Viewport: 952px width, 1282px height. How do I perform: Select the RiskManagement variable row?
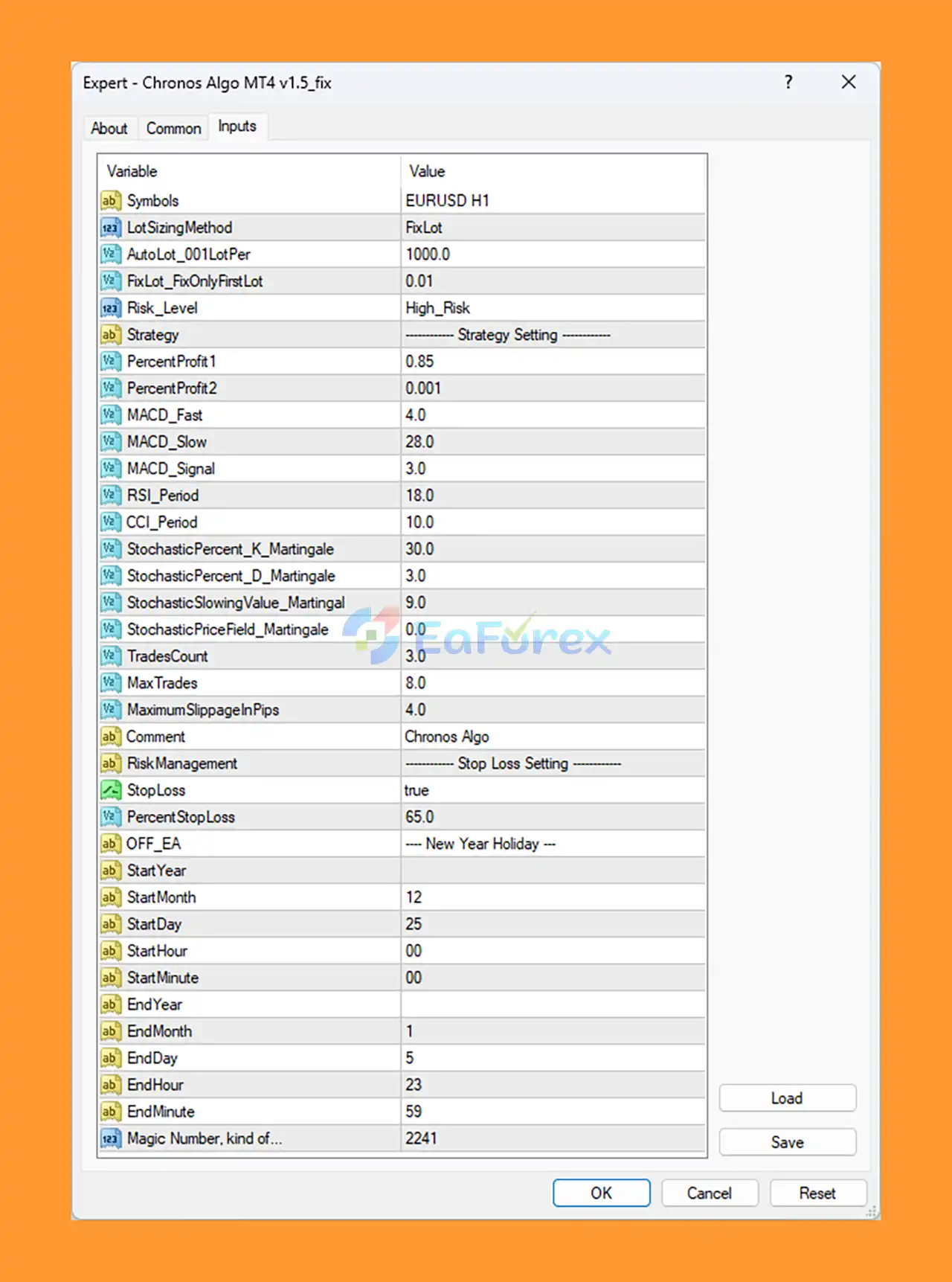pos(402,763)
